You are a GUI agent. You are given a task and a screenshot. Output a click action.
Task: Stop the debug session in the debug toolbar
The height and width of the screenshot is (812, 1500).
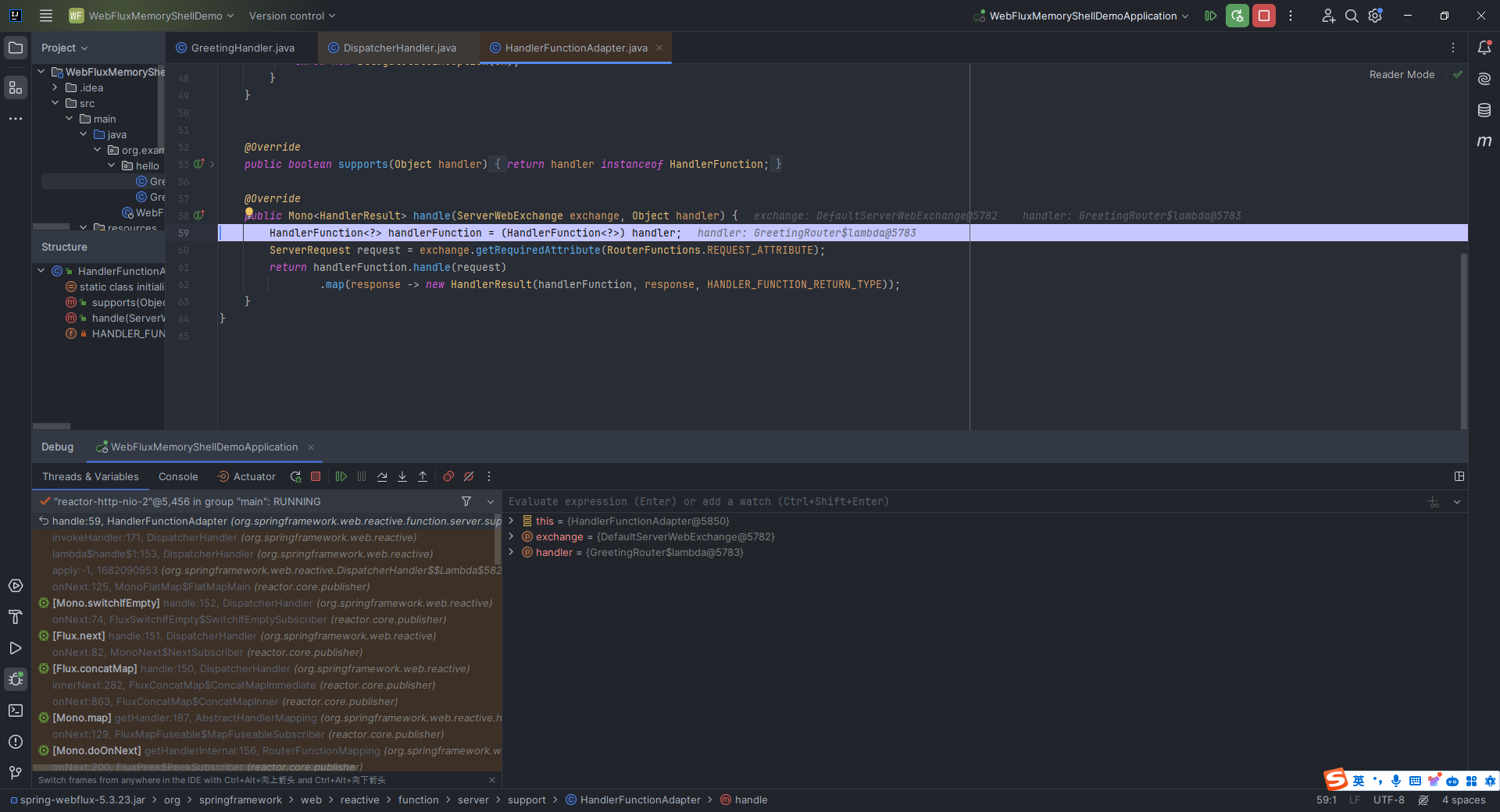click(x=316, y=476)
